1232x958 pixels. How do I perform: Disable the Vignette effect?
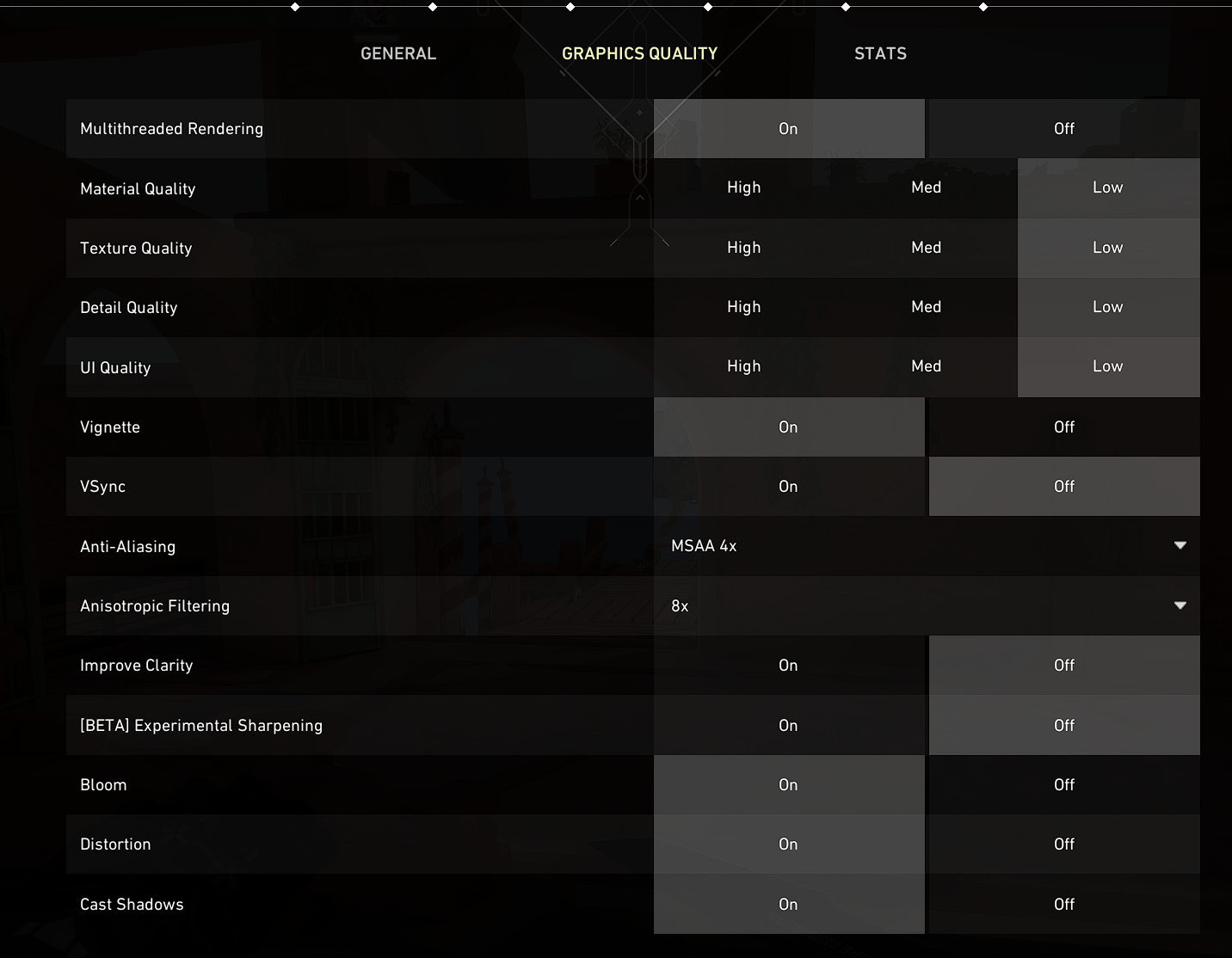click(1064, 427)
